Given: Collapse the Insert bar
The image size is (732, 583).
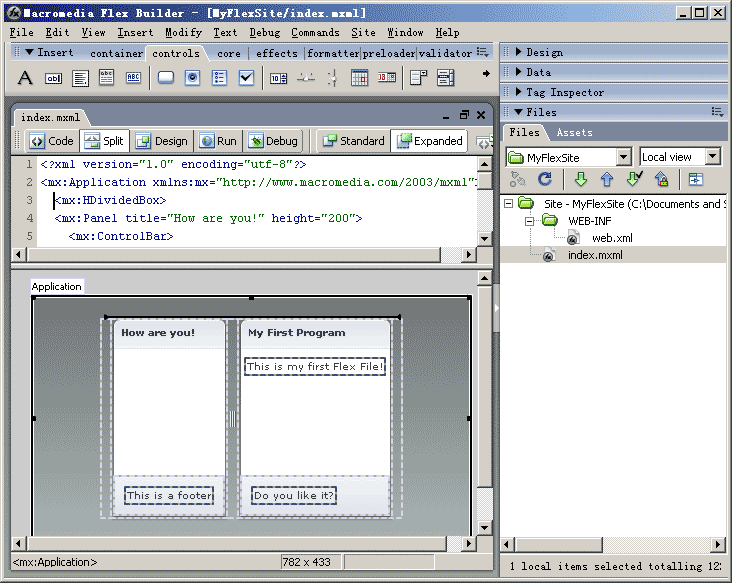Looking at the screenshot, I should (x=29, y=52).
